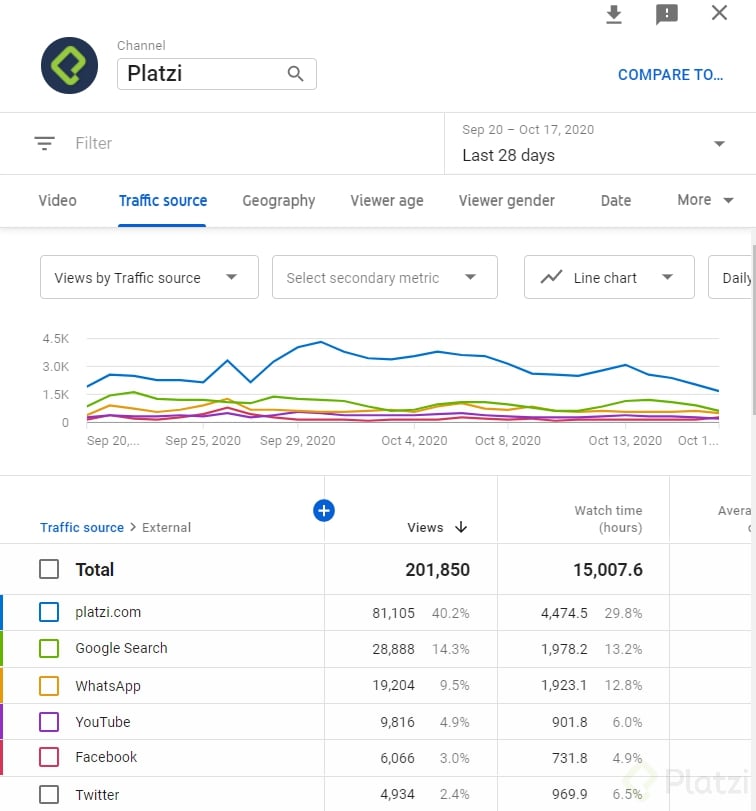Image resolution: width=756 pixels, height=811 pixels.
Task: Sort by Views descending arrow
Action: tap(461, 527)
